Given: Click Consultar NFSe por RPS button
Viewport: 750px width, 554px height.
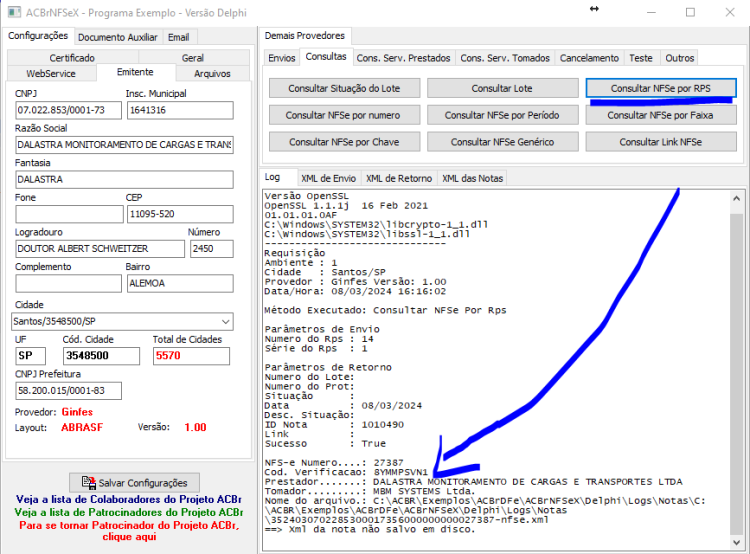Looking at the screenshot, I should click(661, 89).
